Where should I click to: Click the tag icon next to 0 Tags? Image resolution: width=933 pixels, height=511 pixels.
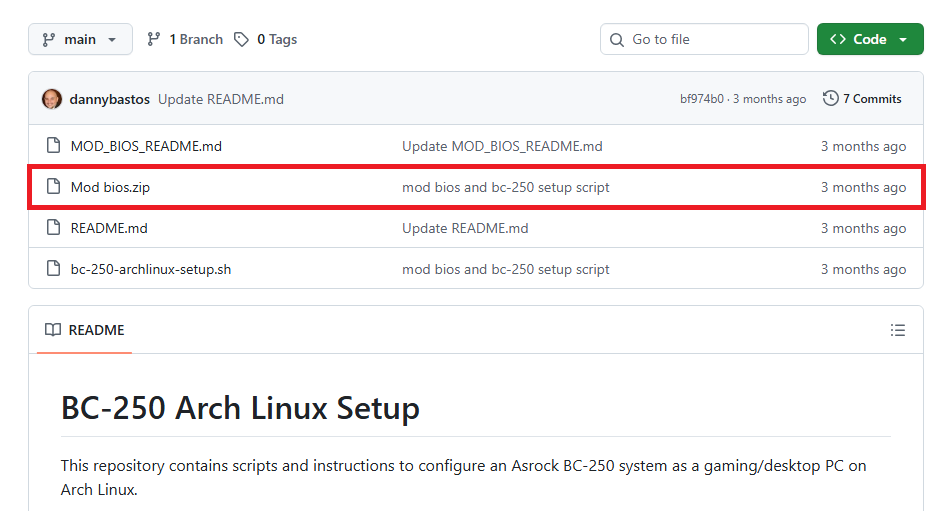[x=241, y=39]
